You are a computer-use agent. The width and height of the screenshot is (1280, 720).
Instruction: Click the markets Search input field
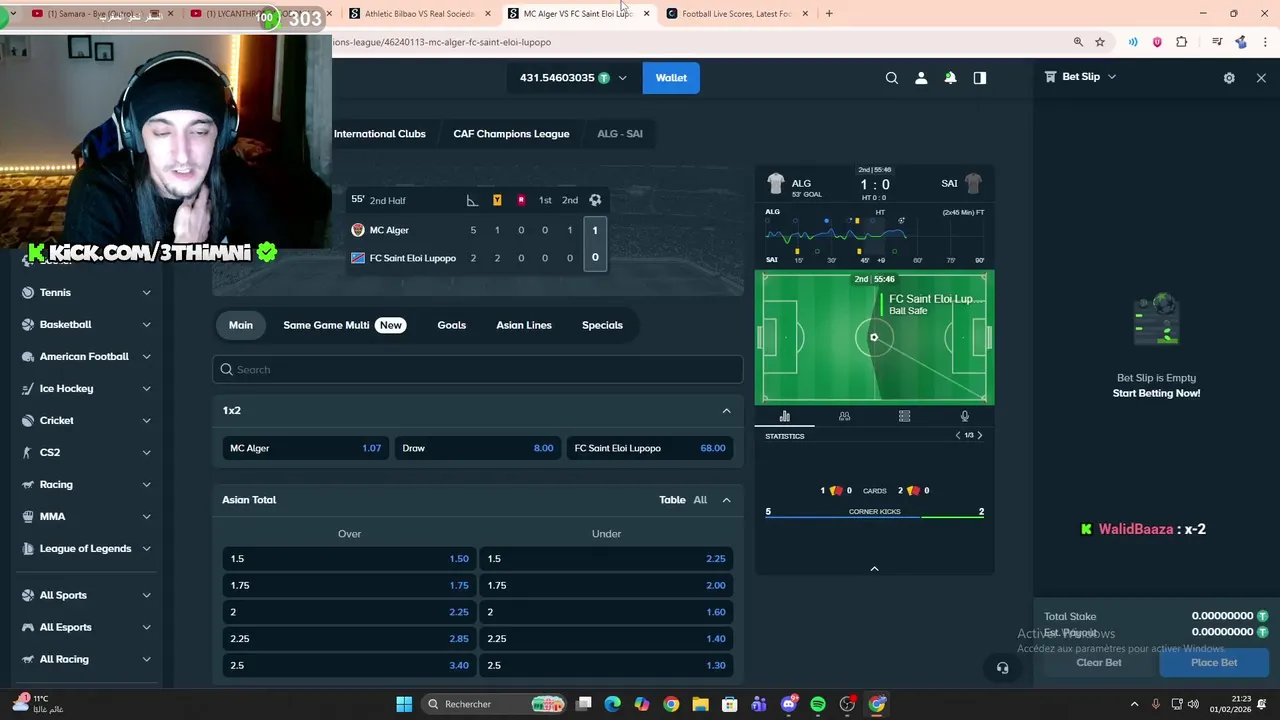point(478,370)
